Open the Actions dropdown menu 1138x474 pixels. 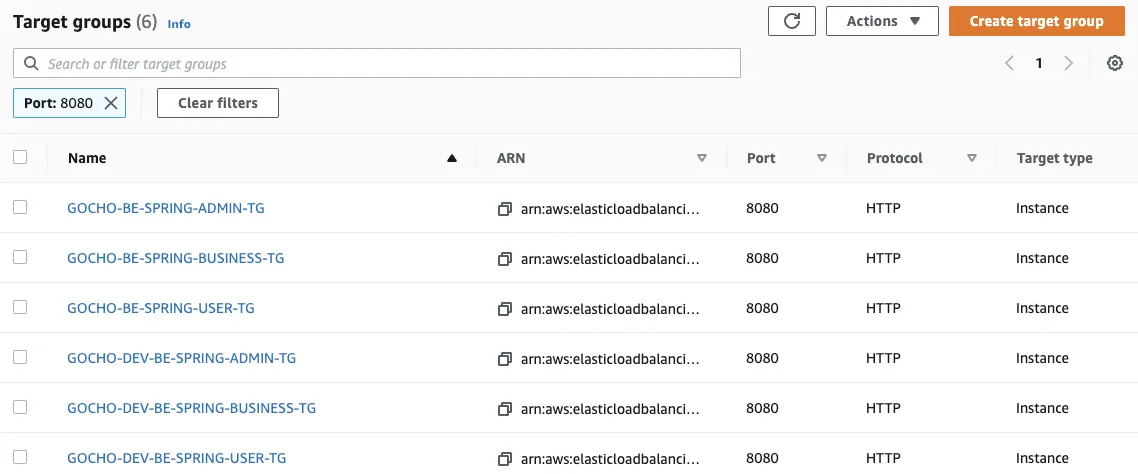[882, 21]
